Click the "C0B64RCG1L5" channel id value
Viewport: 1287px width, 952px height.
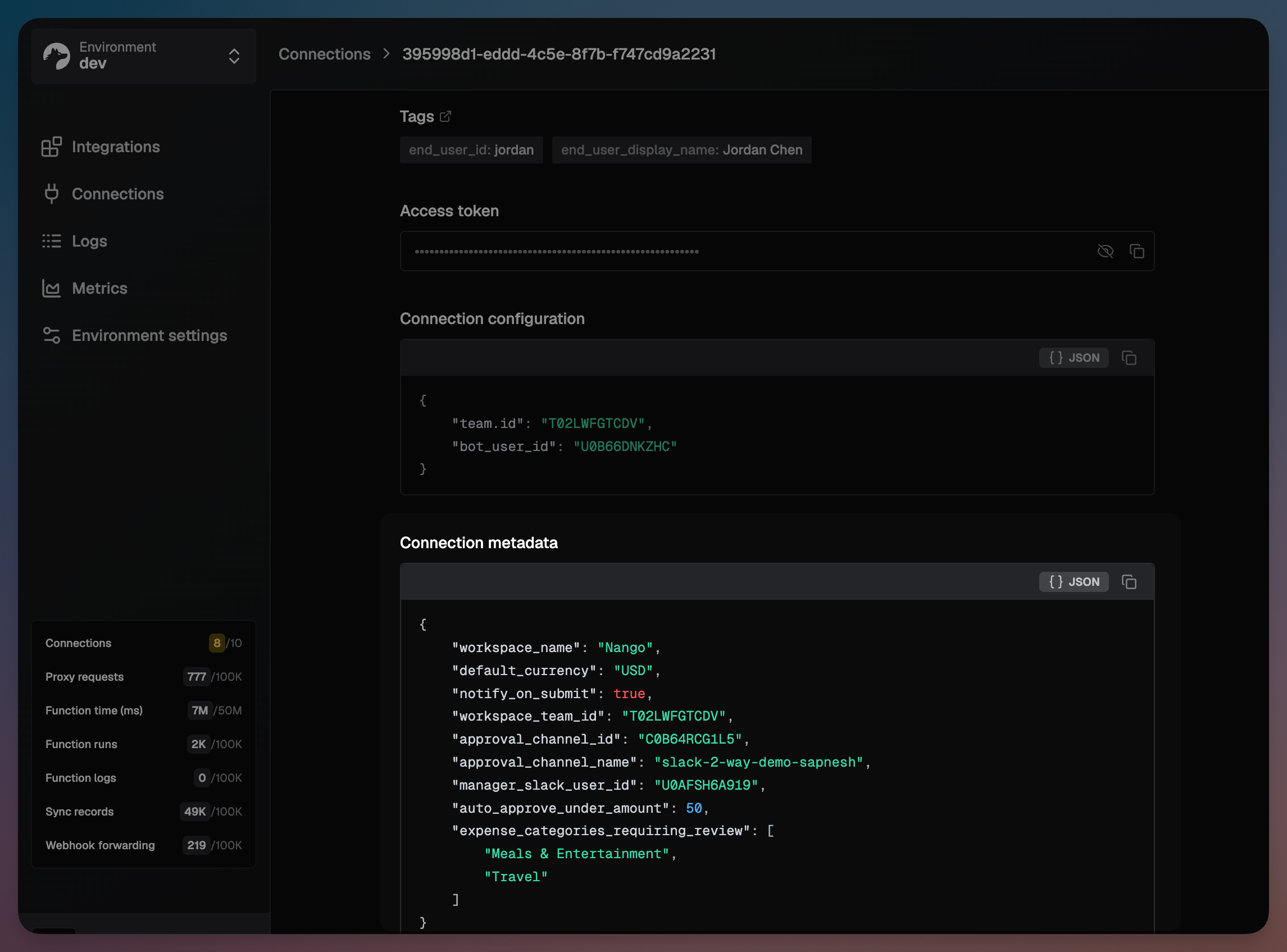(x=689, y=739)
